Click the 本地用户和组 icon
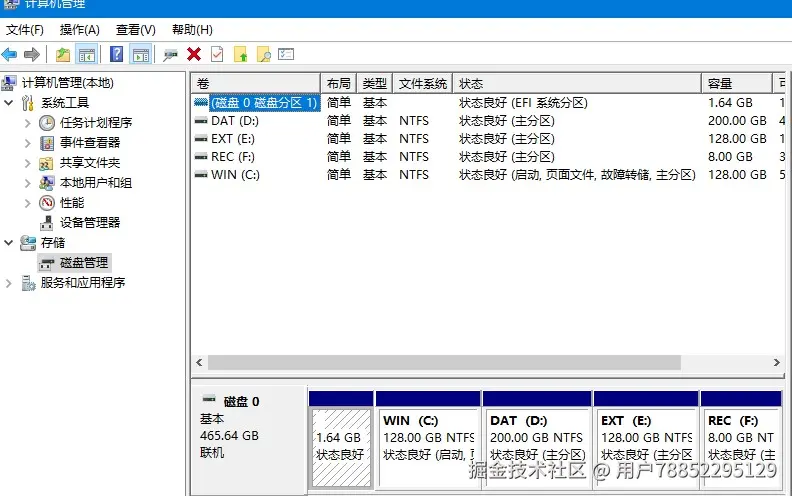 47,183
